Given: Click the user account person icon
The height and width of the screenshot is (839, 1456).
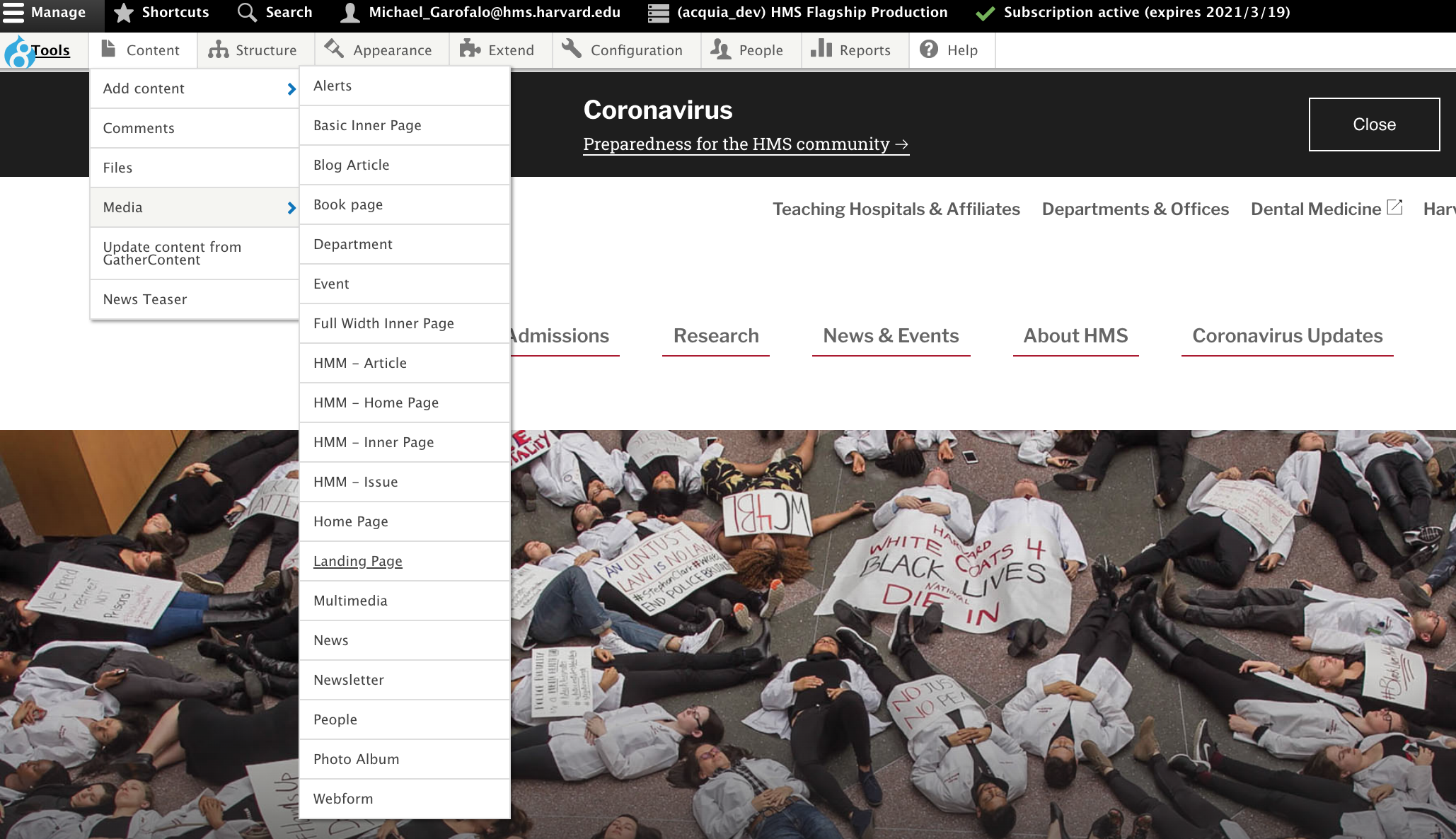Looking at the screenshot, I should coord(350,13).
